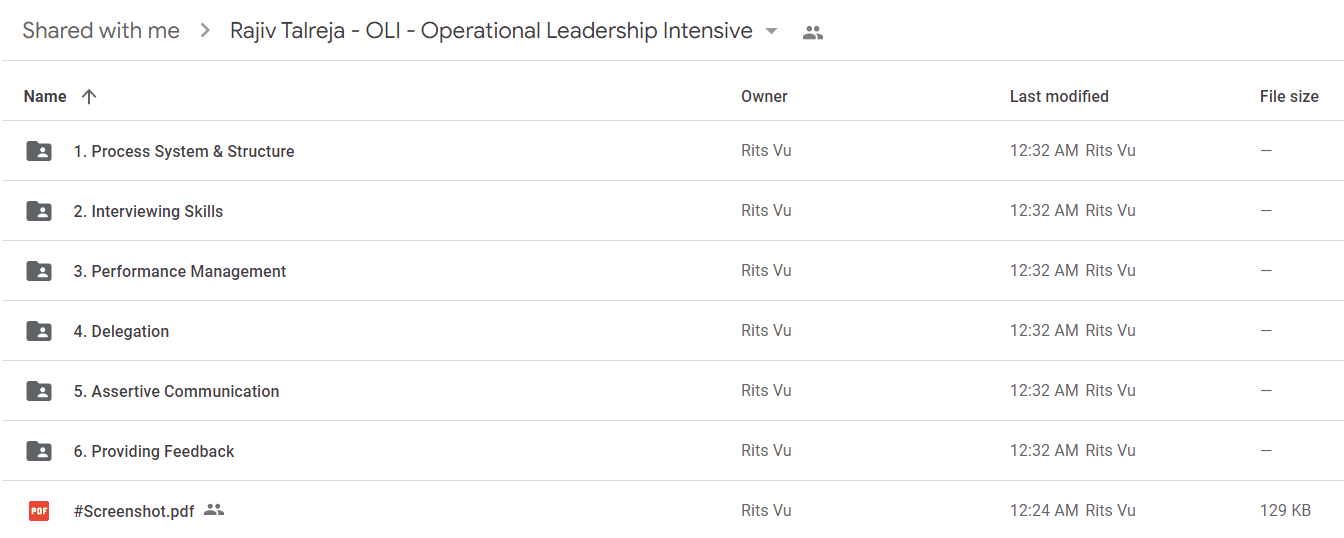1344x538 pixels.
Task: Click the shared people icon beside the folder title
Action: click(x=813, y=32)
